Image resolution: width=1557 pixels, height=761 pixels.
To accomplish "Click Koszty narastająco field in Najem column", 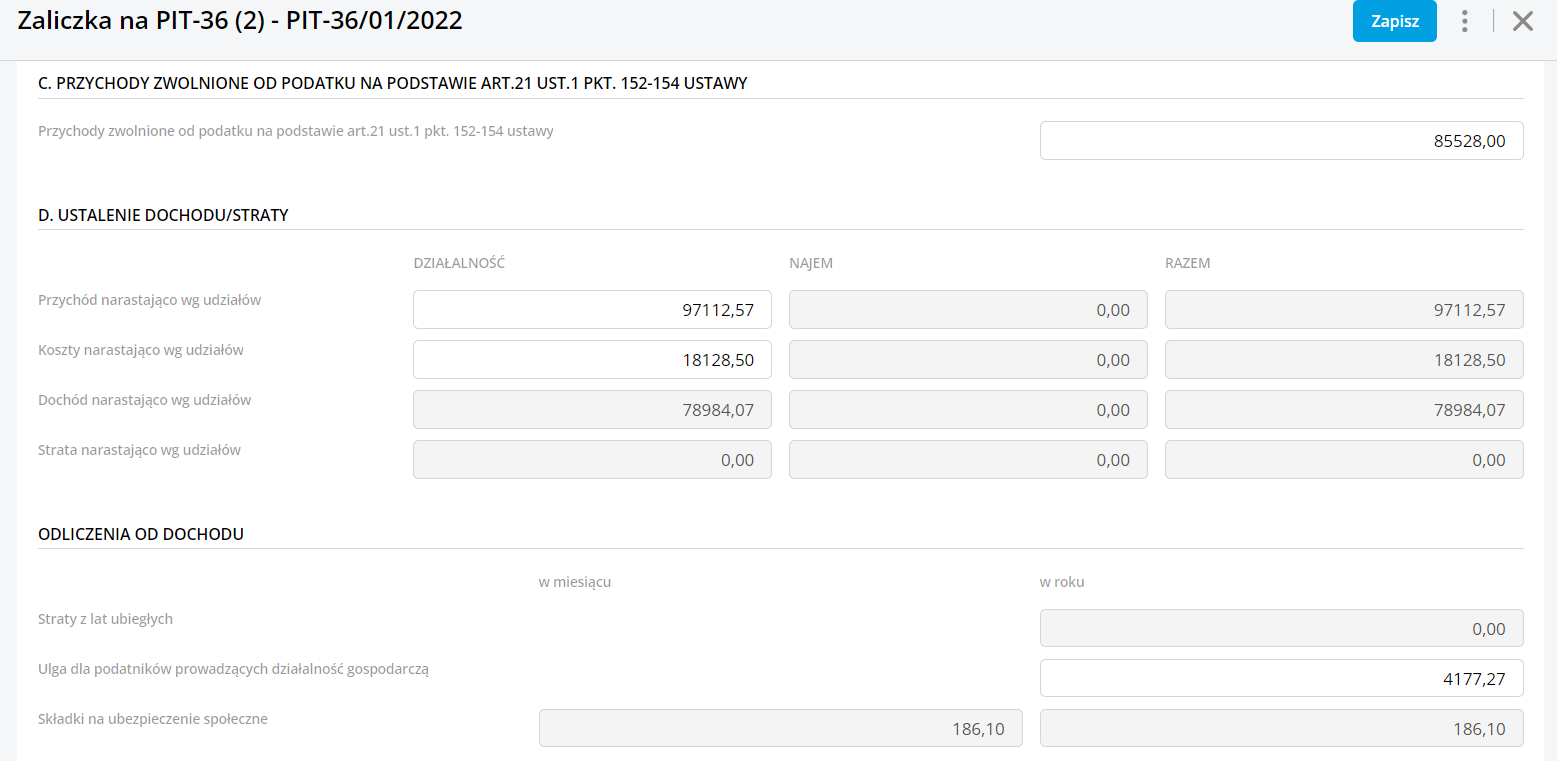I will pyautogui.click(x=968, y=360).
